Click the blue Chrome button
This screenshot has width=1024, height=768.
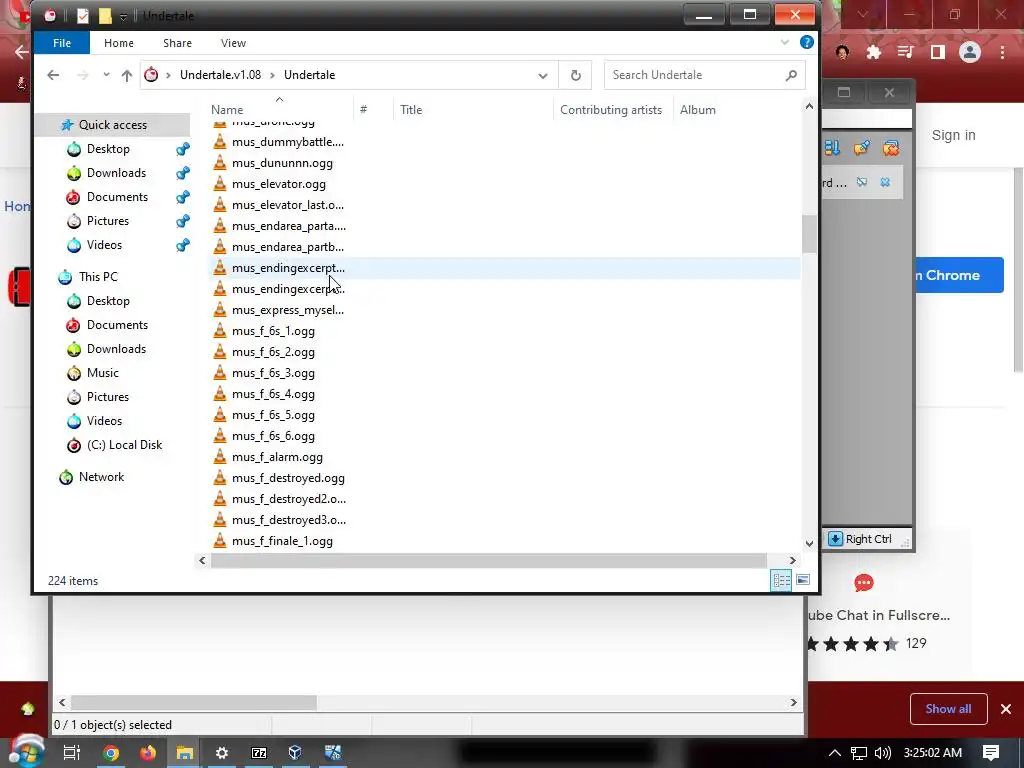point(958,275)
